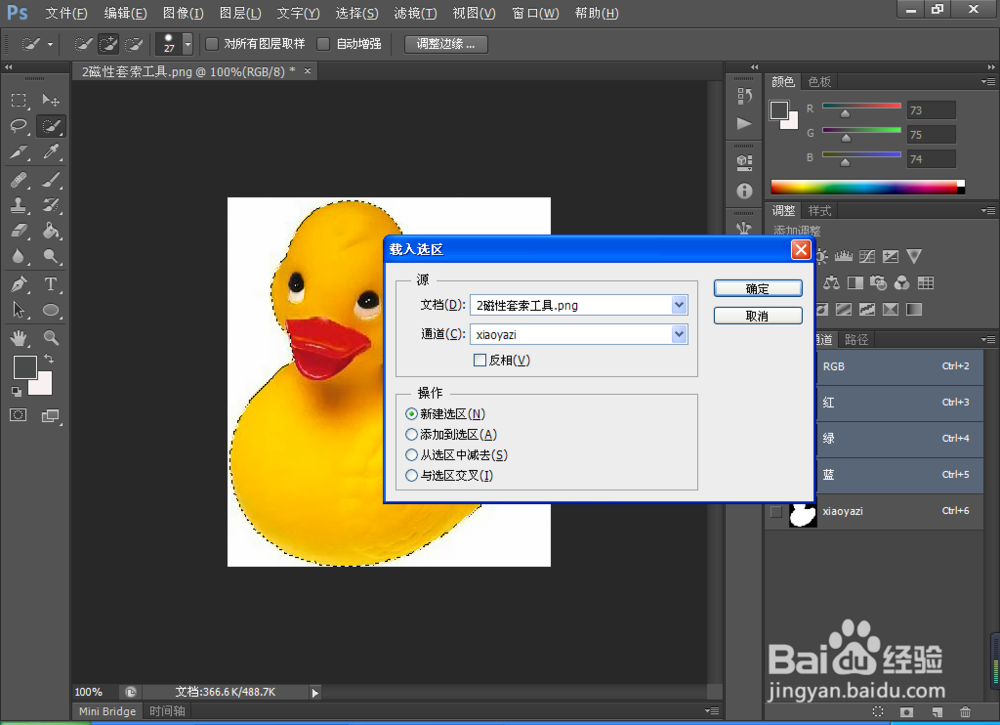Open the brush size picker dropdown
This screenshot has width=1000, height=725.
tap(188, 44)
